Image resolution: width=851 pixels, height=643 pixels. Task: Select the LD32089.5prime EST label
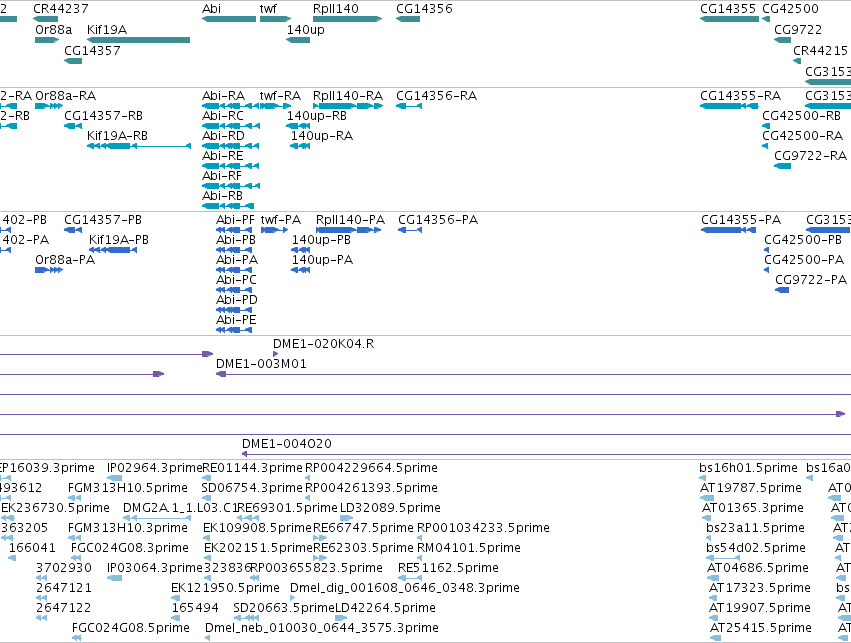click(390, 508)
